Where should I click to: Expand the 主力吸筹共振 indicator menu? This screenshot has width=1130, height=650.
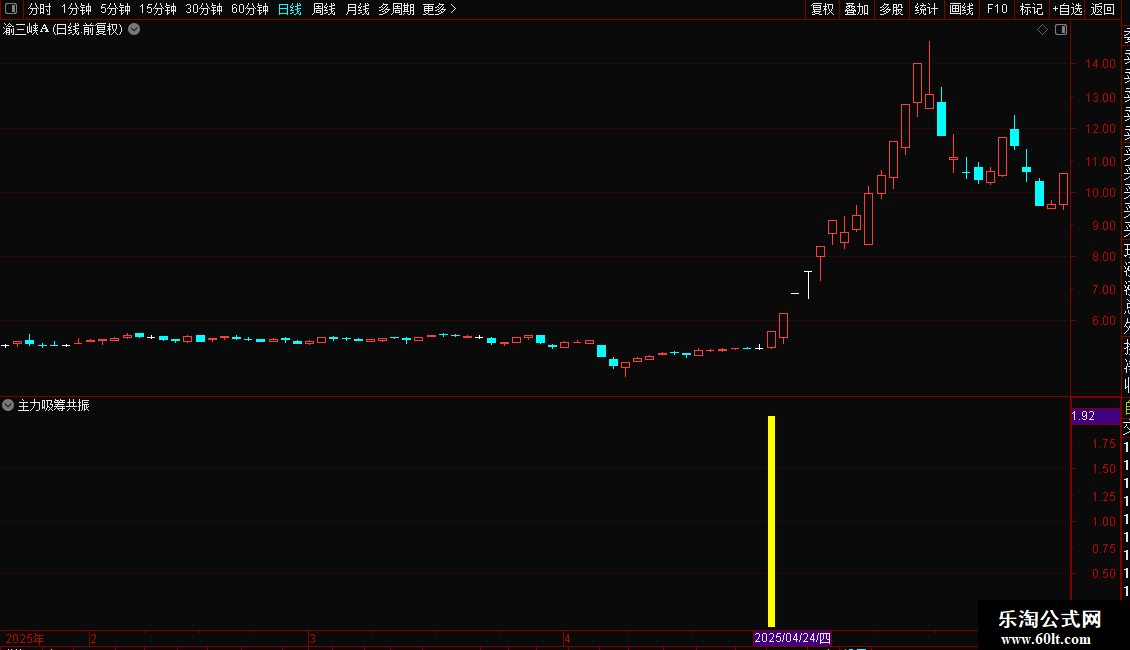point(8,405)
